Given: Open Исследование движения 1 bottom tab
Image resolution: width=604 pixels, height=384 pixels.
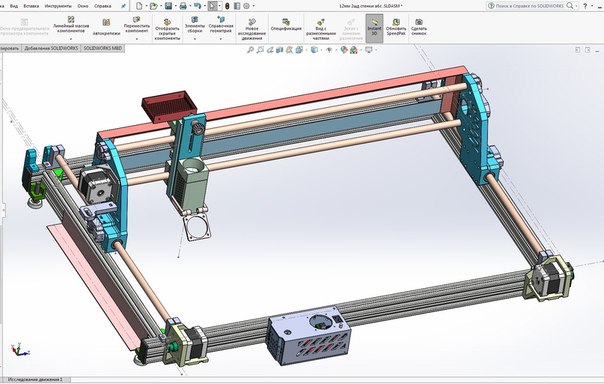Looking at the screenshot, I should [x=35, y=379].
